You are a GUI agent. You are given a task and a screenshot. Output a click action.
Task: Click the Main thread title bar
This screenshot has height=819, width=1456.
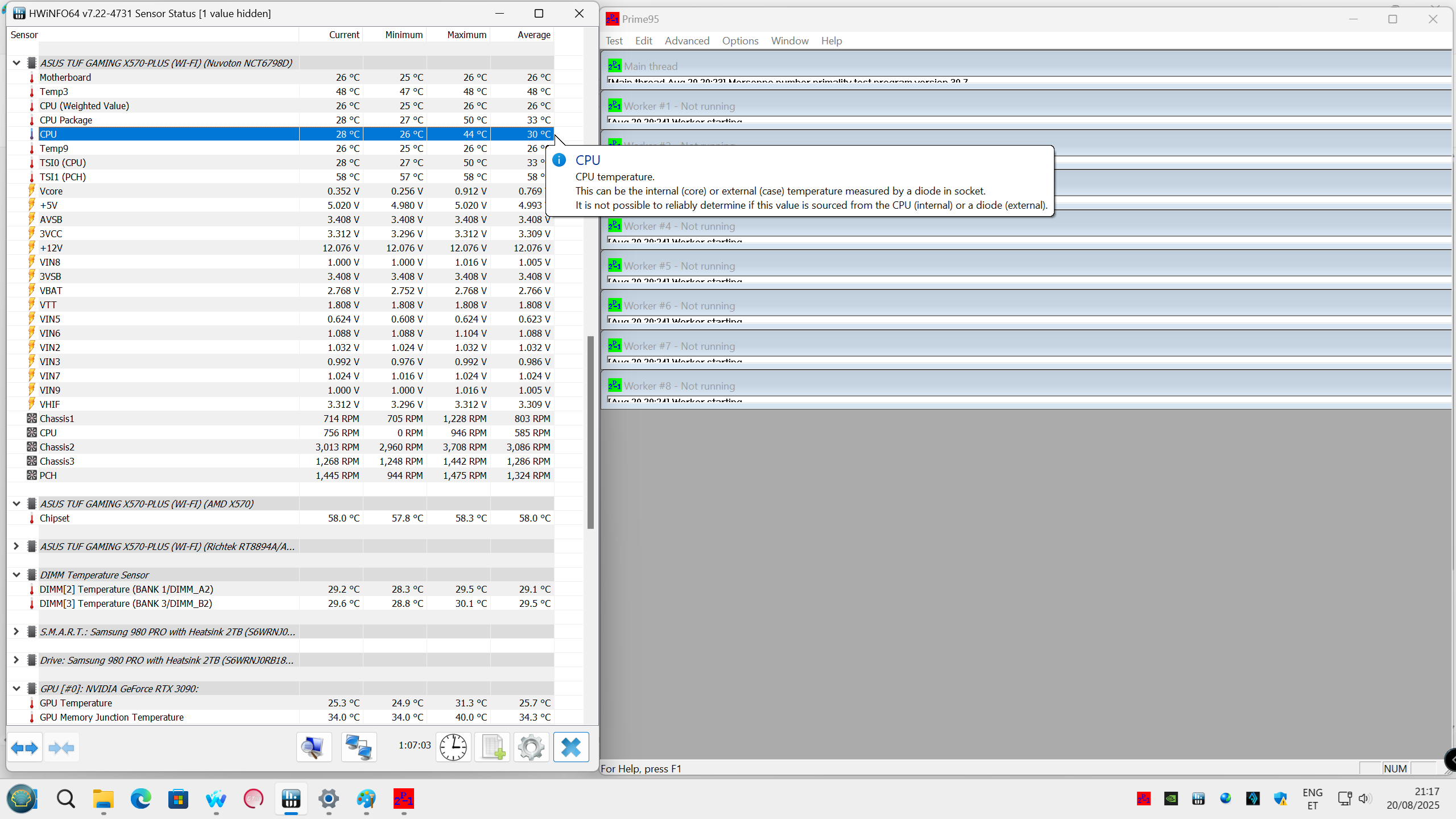(x=1027, y=66)
